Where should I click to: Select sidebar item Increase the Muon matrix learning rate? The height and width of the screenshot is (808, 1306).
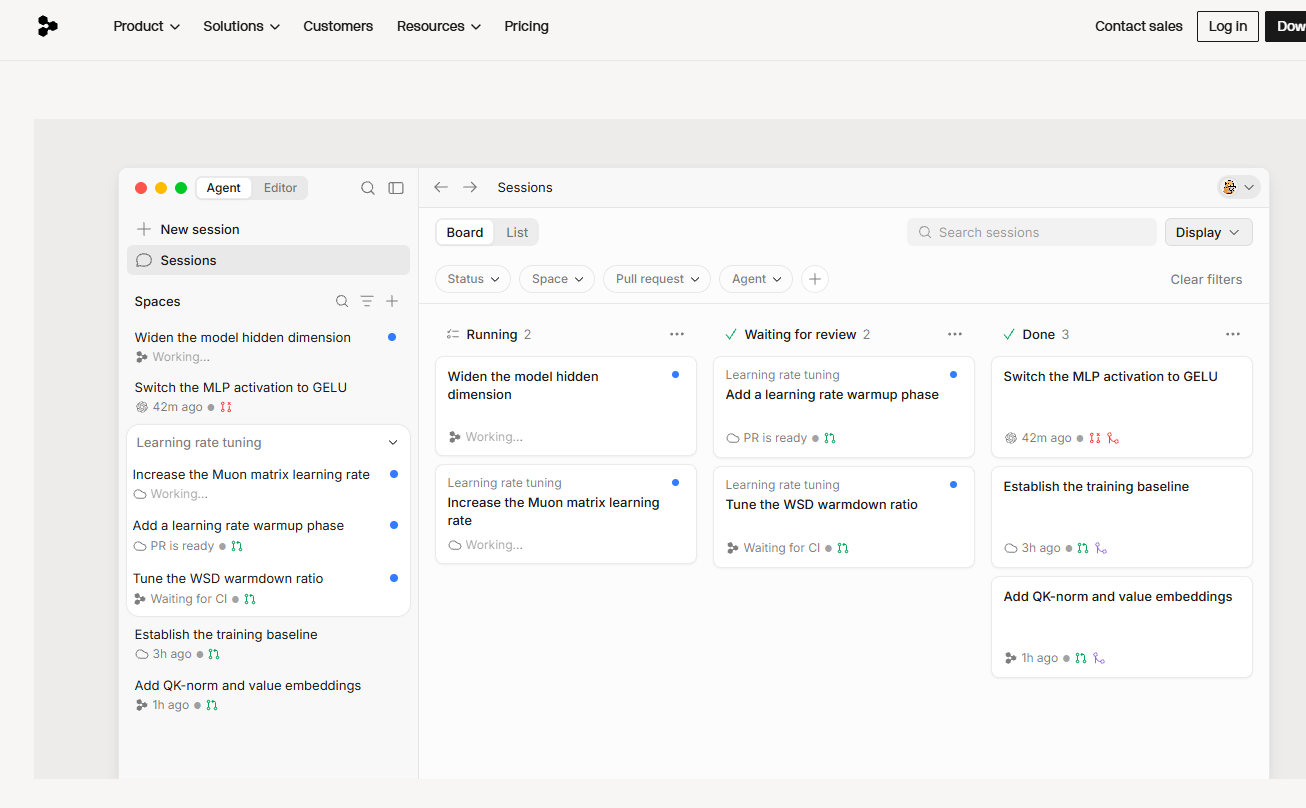point(268,484)
